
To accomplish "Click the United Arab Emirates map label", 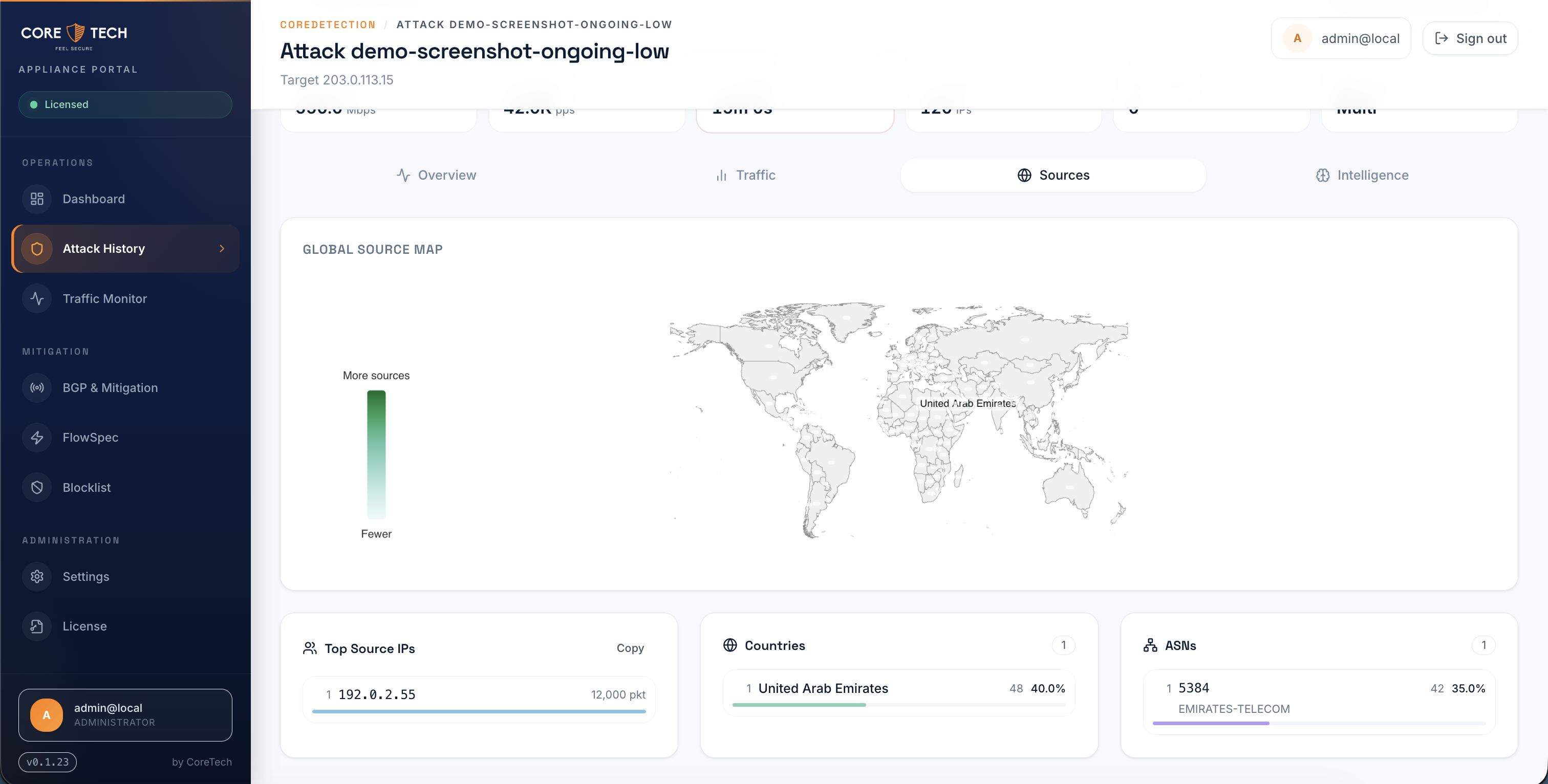I will [967, 403].
